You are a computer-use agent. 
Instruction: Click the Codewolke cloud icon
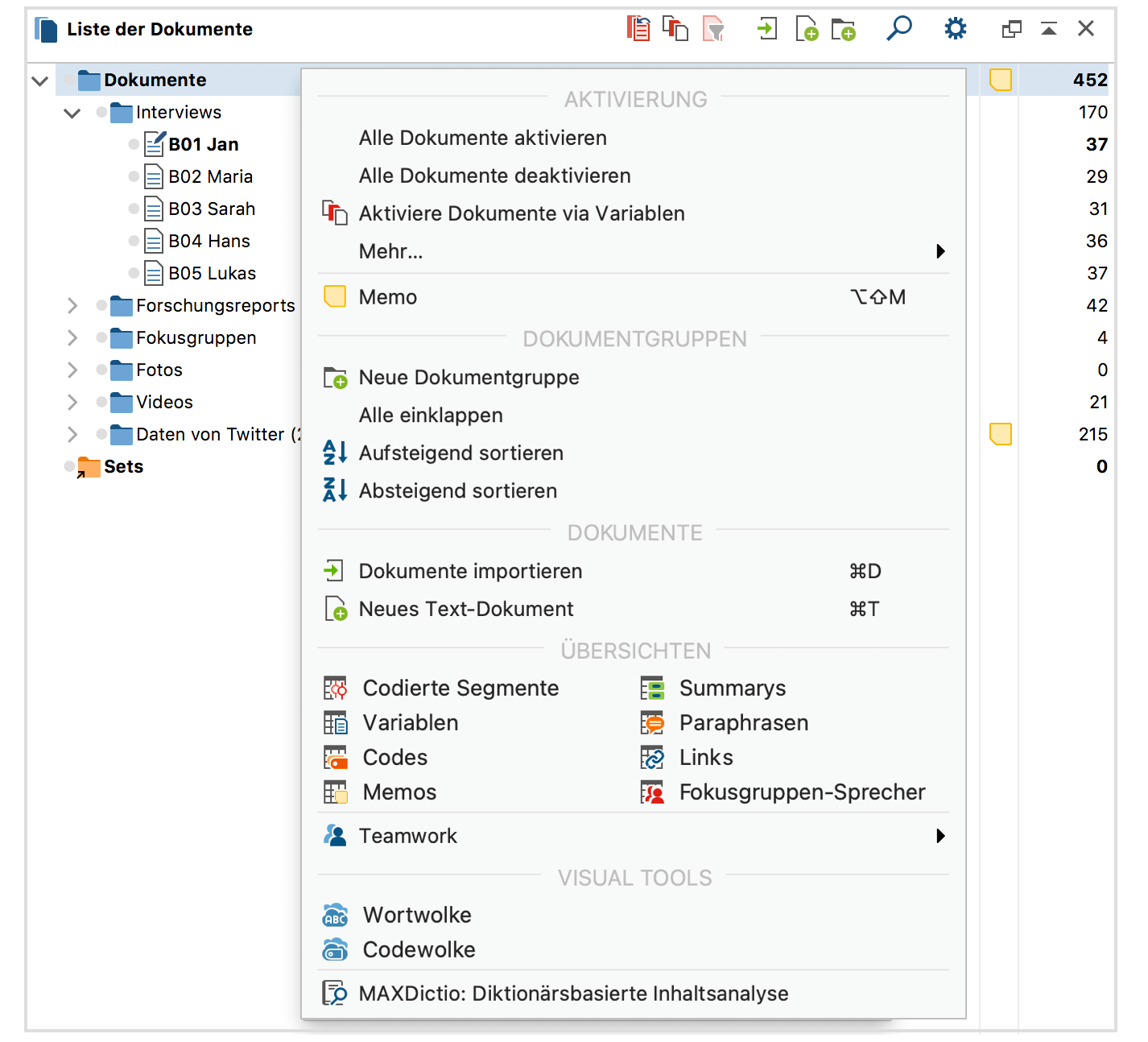(335, 950)
